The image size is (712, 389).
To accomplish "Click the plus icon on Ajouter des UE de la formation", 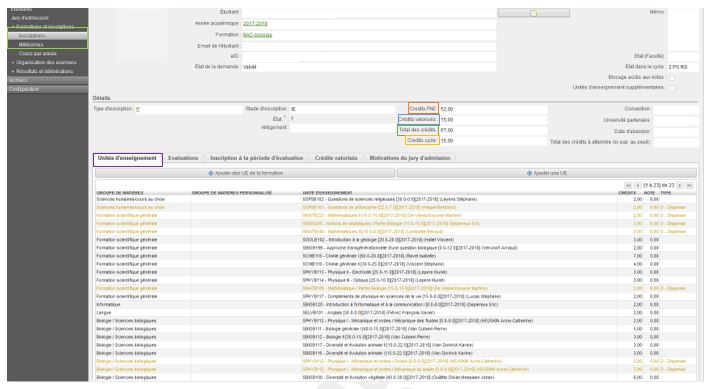I will [x=211, y=173].
